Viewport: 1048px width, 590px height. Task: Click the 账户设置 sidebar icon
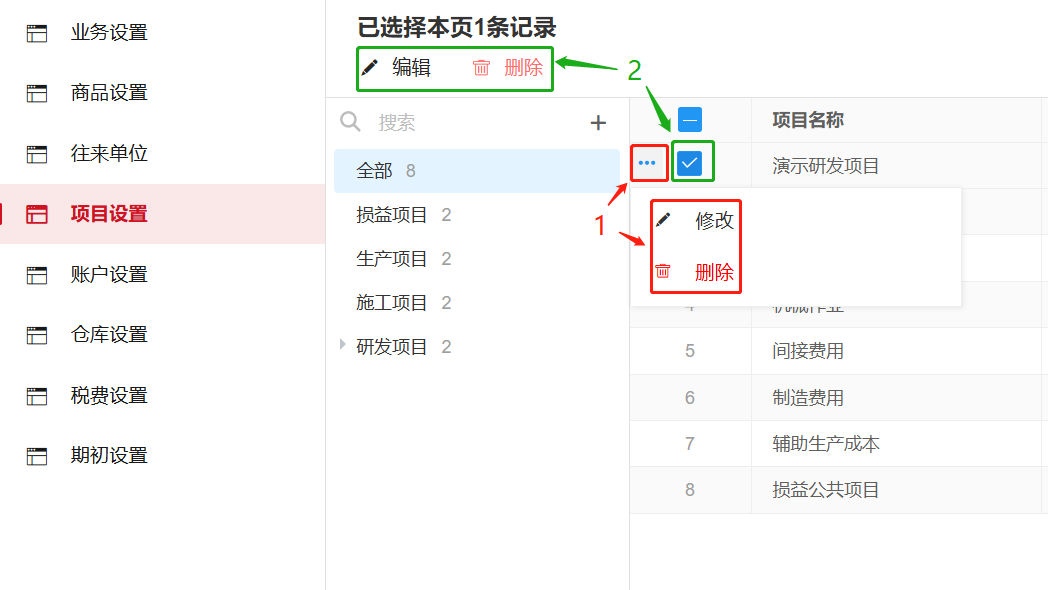[x=37, y=275]
